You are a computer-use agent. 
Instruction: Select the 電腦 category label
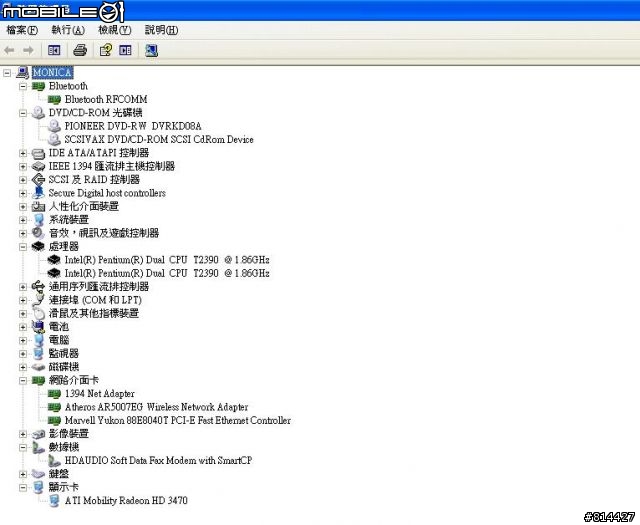coord(59,340)
